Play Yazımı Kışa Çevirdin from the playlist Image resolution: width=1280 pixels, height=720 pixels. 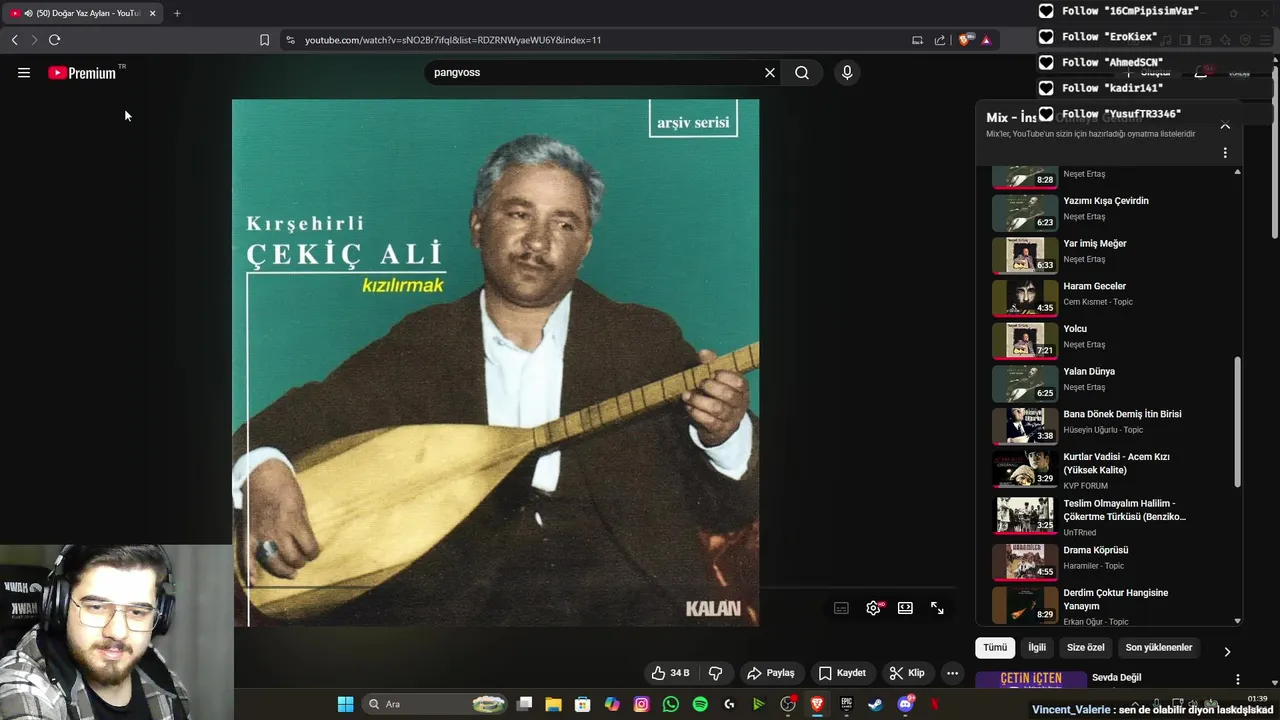click(x=1106, y=201)
